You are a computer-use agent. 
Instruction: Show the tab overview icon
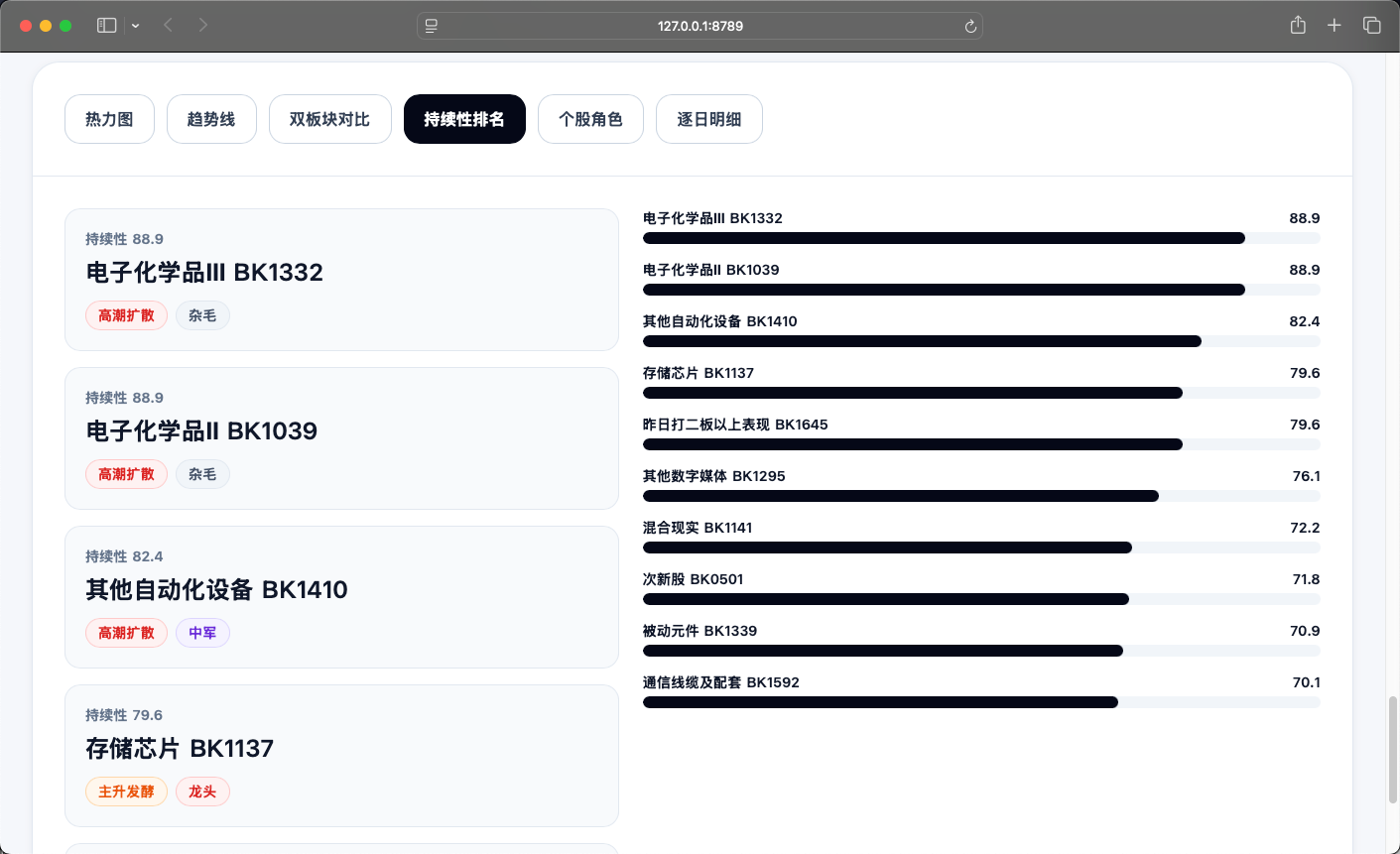tap(1372, 26)
